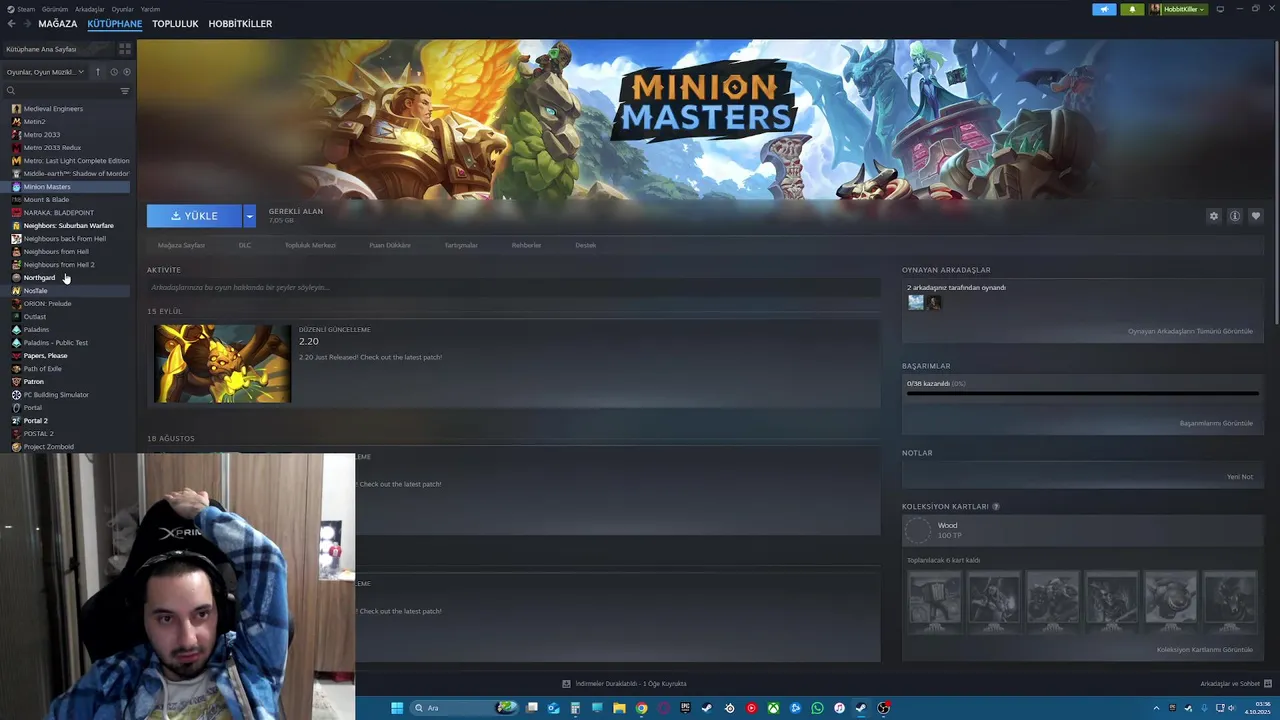
Task: Open Windows Start menu
Action: click(397, 708)
